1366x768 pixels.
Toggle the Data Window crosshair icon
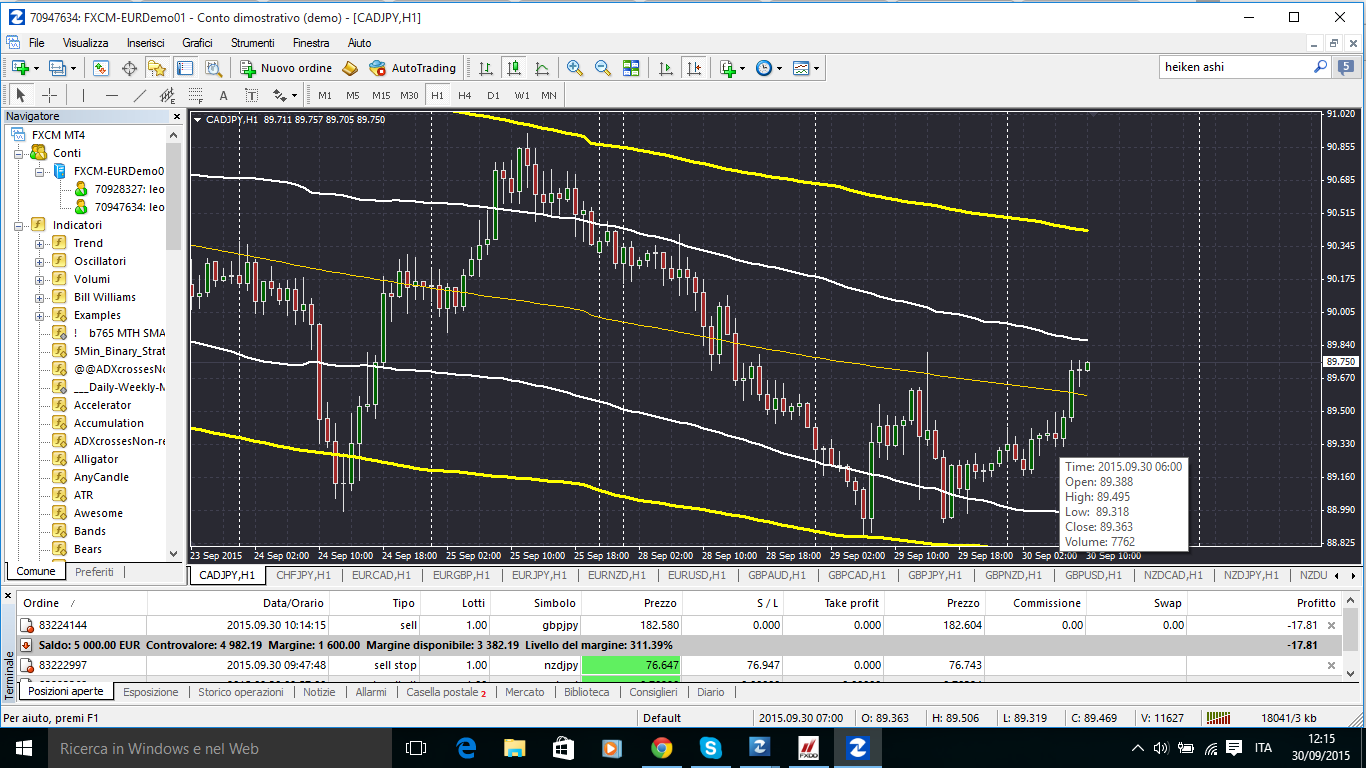coord(129,68)
